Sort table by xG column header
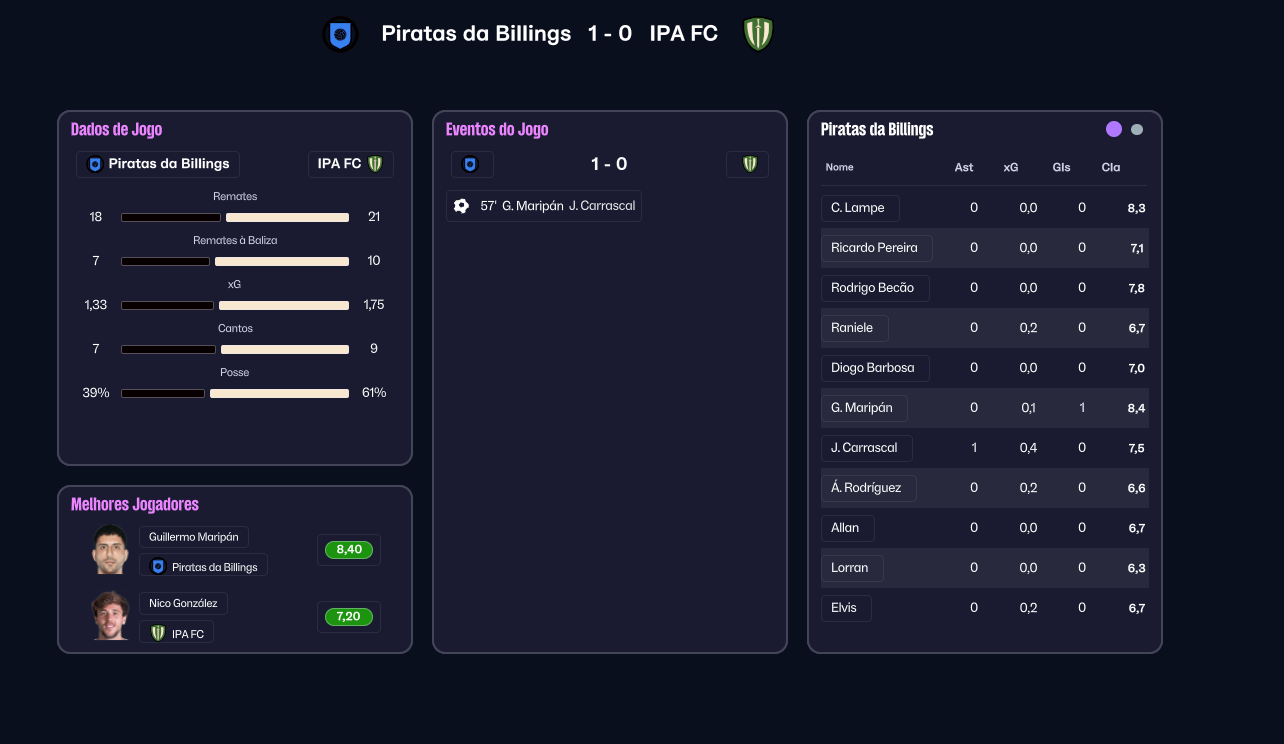This screenshot has height=744, width=1284. coord(1011,167)
